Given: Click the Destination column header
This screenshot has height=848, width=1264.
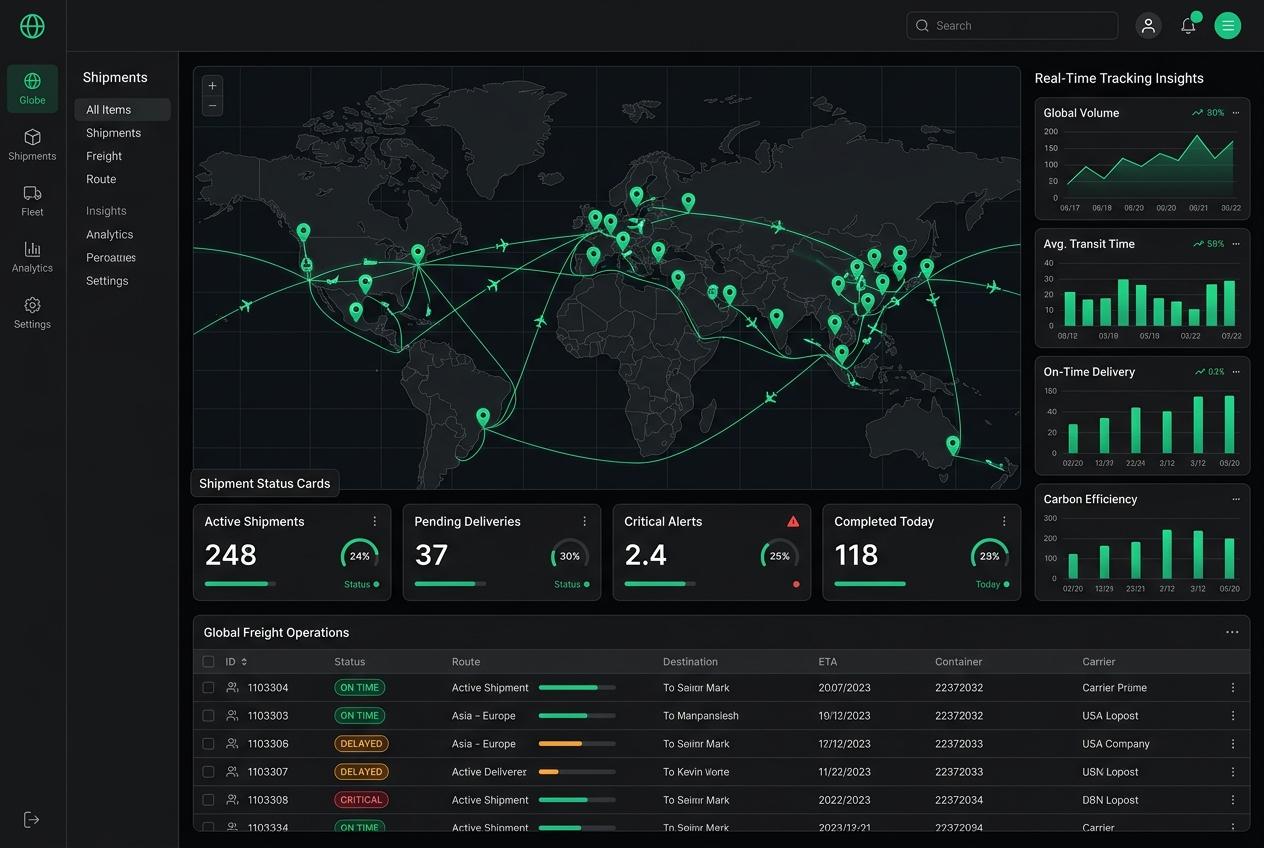Looking at the screenshot, I should click(690, 662).
